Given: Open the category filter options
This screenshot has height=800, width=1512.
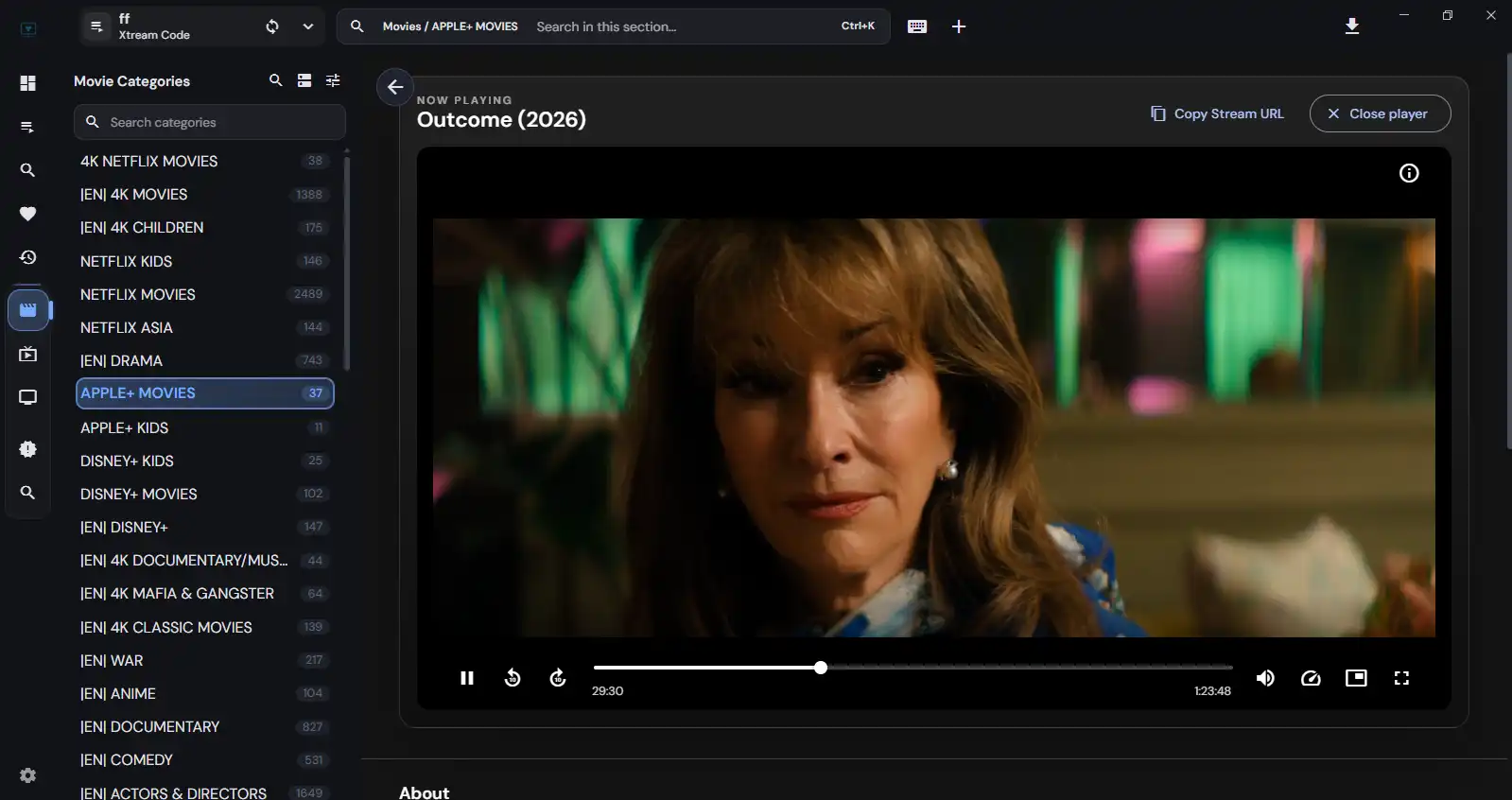Looking at the screenshot, I should [333, 80].
